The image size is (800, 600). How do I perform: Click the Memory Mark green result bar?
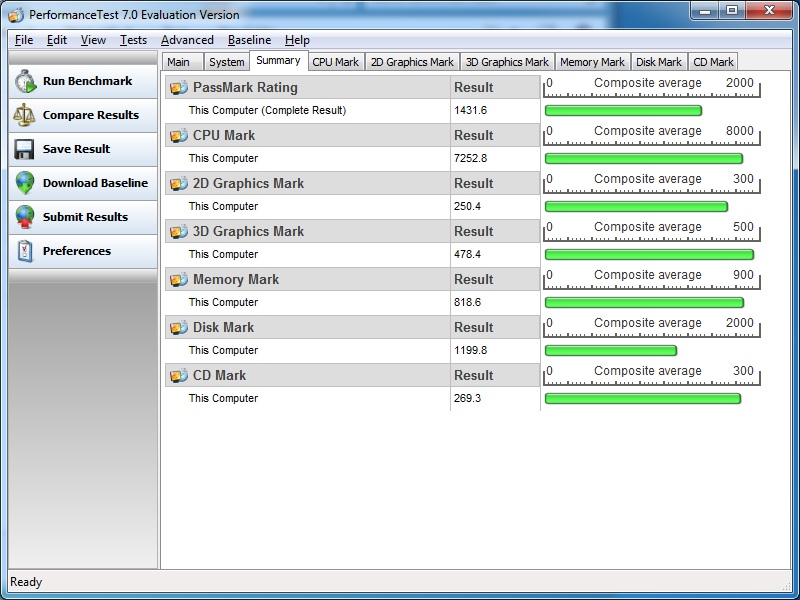pyautogui.click(x=644, y=303)
